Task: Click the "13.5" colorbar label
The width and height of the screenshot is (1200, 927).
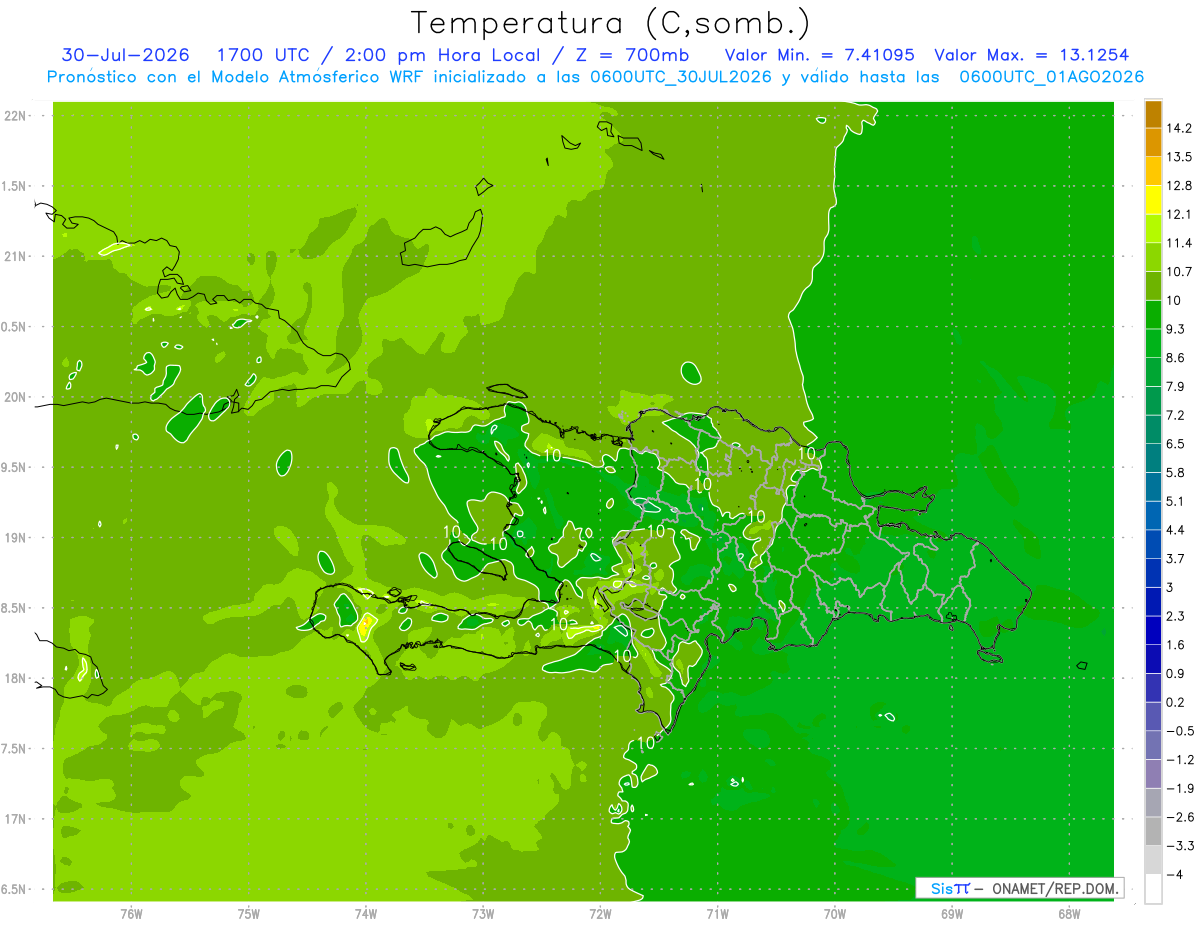Action: click(x=1179, y=157)
